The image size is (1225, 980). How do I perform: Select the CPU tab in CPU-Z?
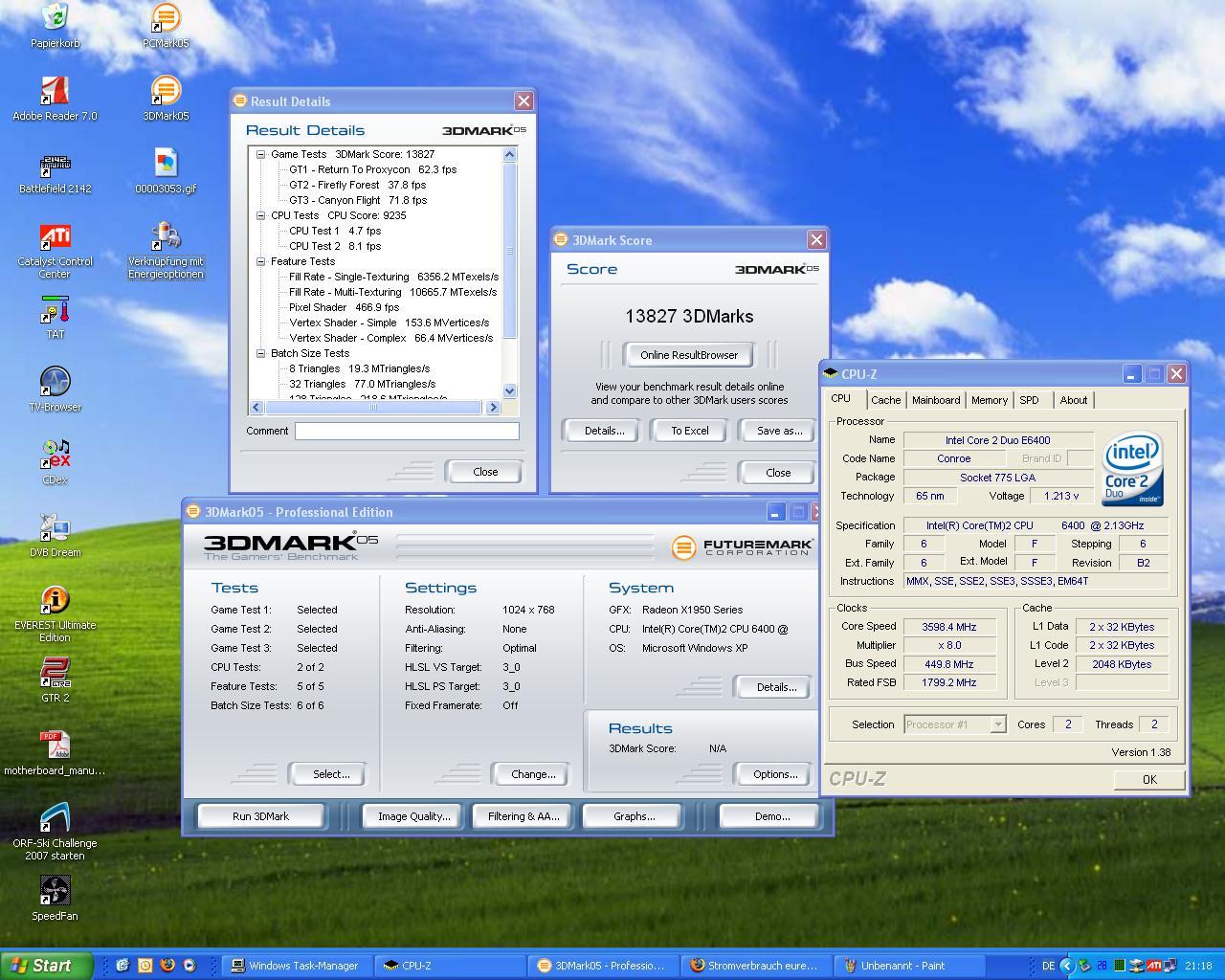pyautogui.click(x=840, y=398)
